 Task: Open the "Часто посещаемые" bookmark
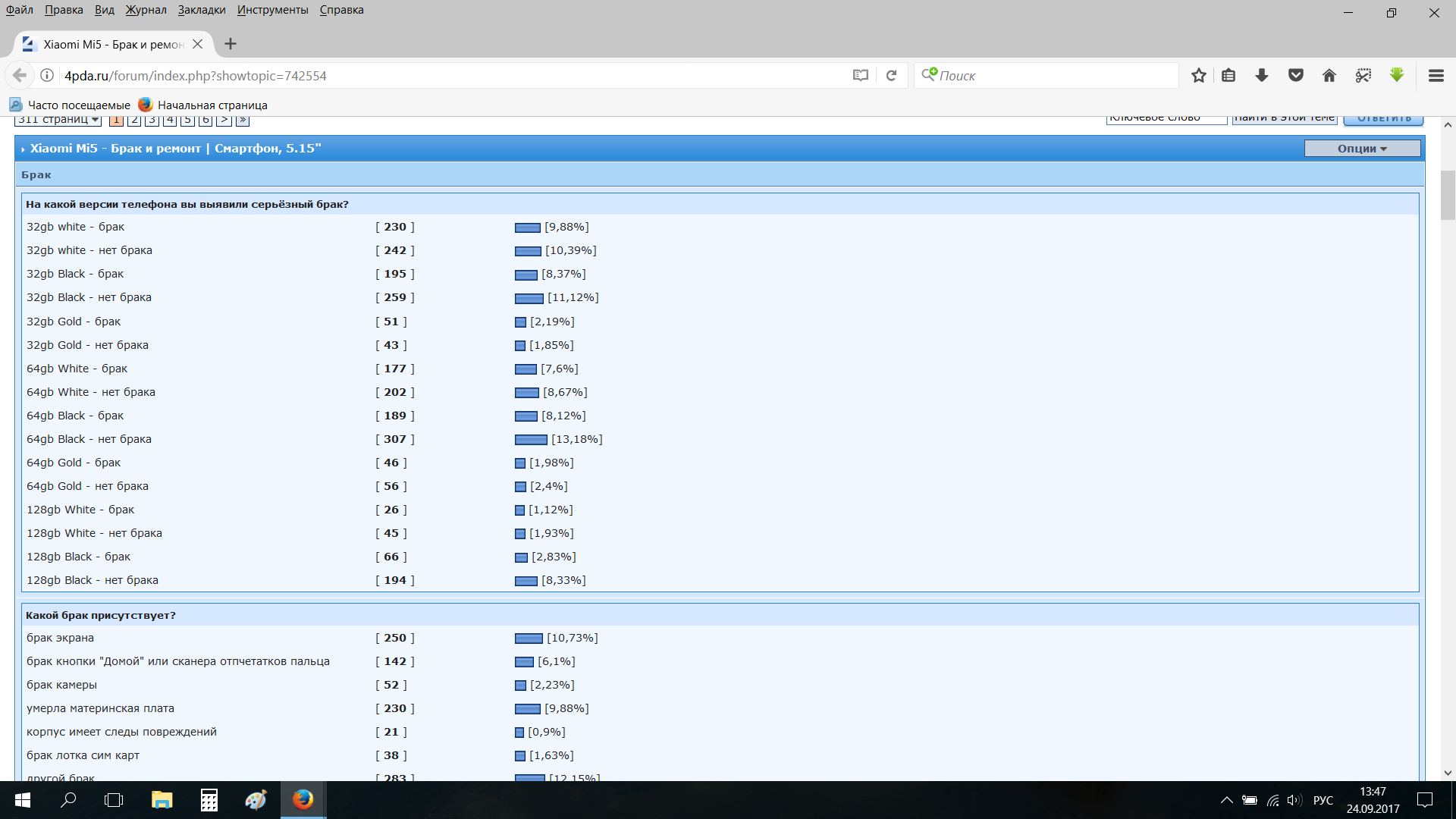pos(70,105)
